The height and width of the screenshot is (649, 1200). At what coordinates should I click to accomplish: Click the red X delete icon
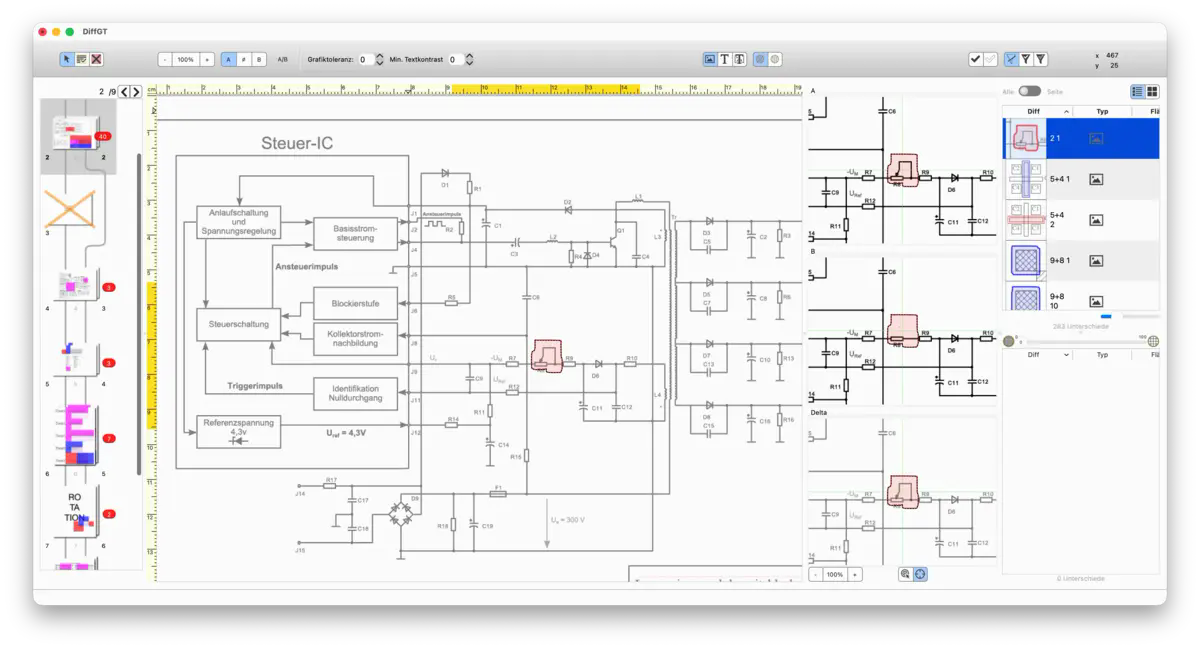96,59
